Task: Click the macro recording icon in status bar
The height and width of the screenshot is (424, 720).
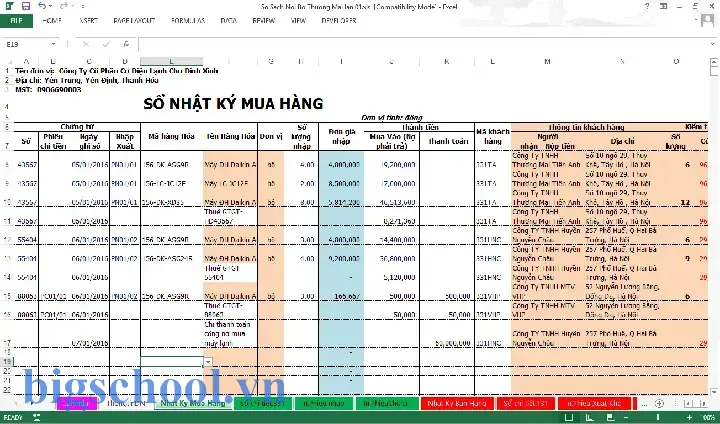Action: tap(36, 417)
